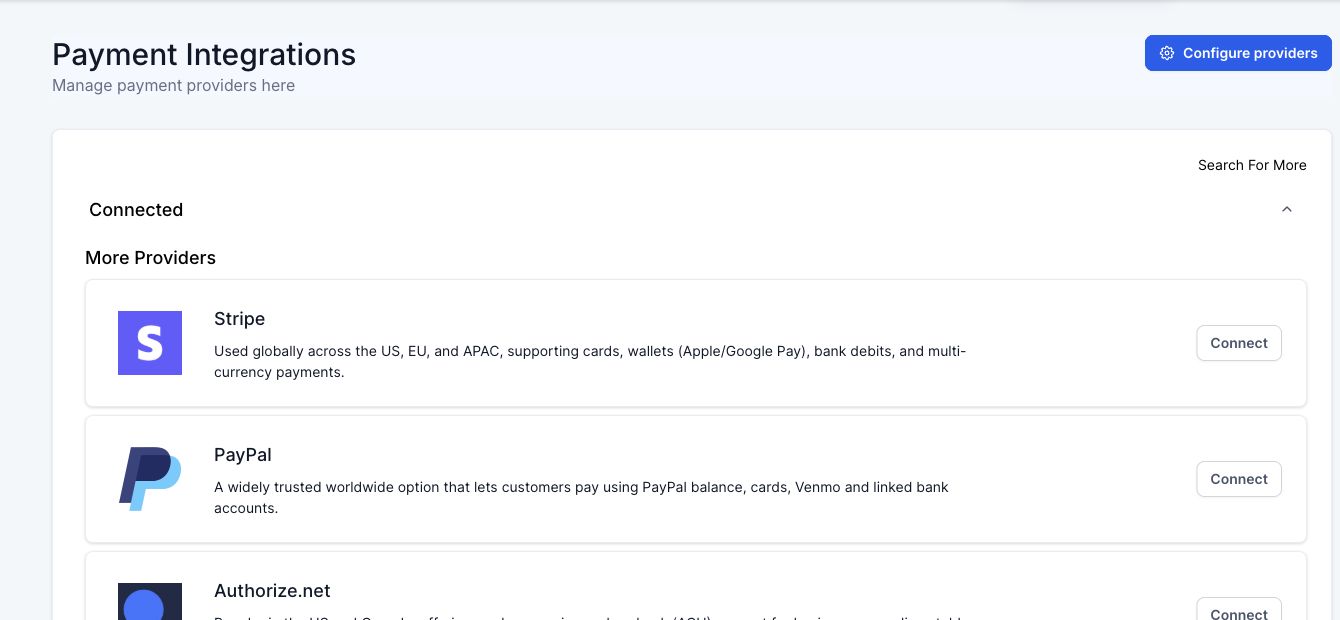Collapse the Connected section chevron
This screenshot has height=620, width=1340.
click(x=1287, y=209)
